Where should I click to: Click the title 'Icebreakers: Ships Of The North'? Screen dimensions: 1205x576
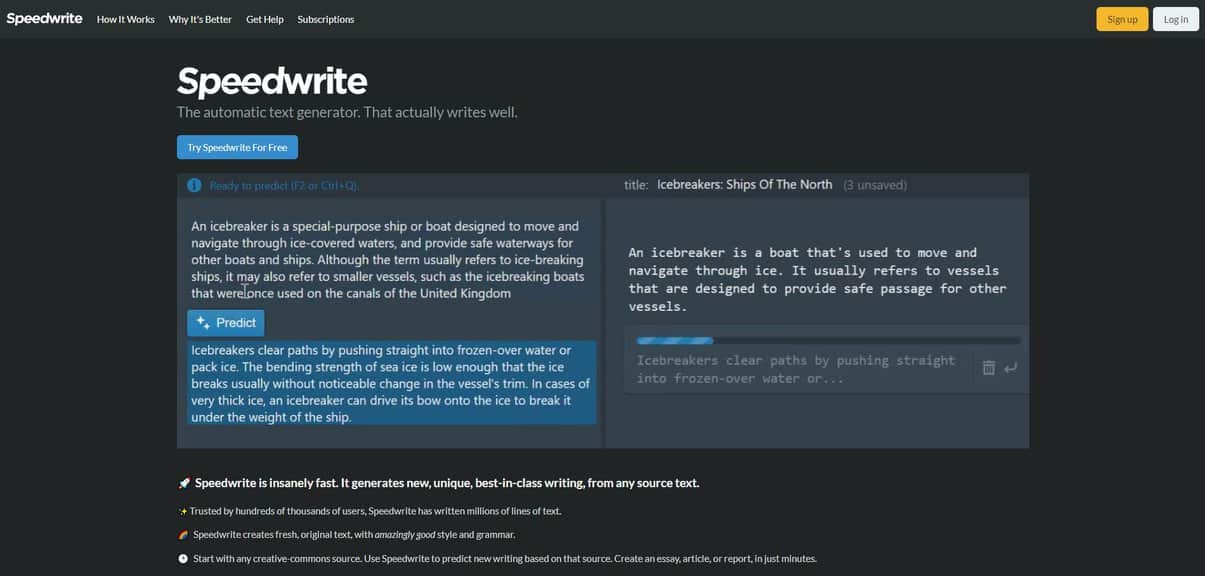tap(745, 183)
